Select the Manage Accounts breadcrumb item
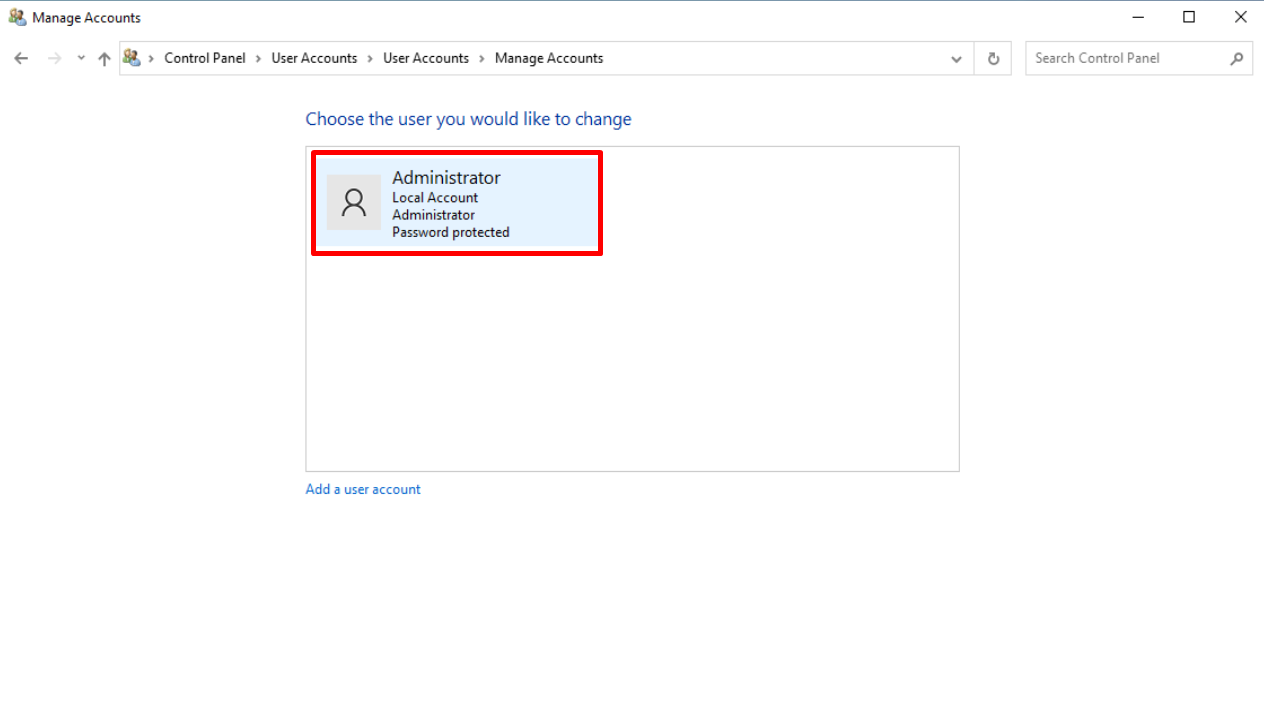Viewport: 1264px width, 726px height. click(x=548, y=58)
